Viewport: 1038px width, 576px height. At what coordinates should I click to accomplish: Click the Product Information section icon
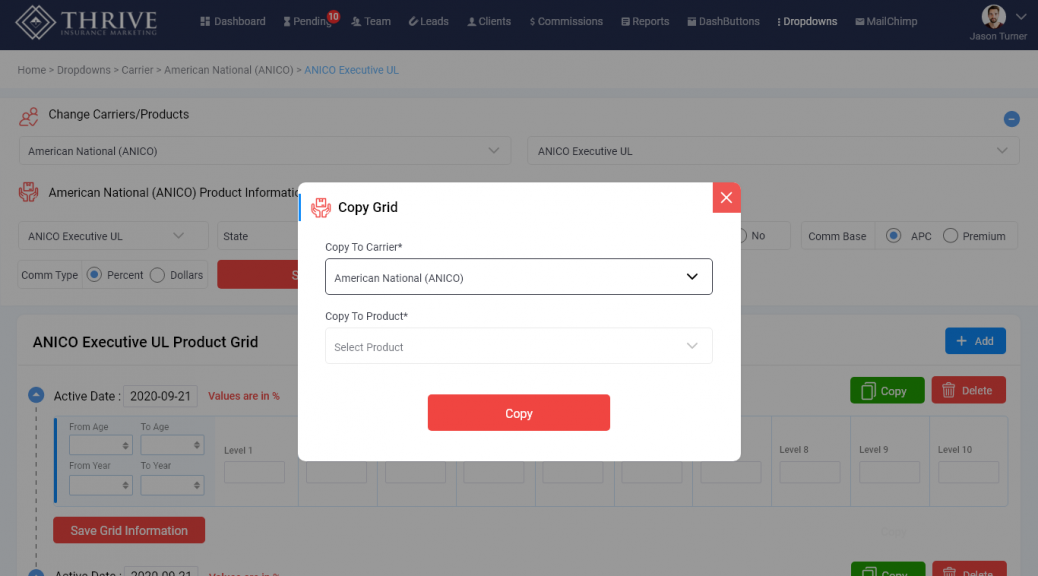click(x=28, y=193)
